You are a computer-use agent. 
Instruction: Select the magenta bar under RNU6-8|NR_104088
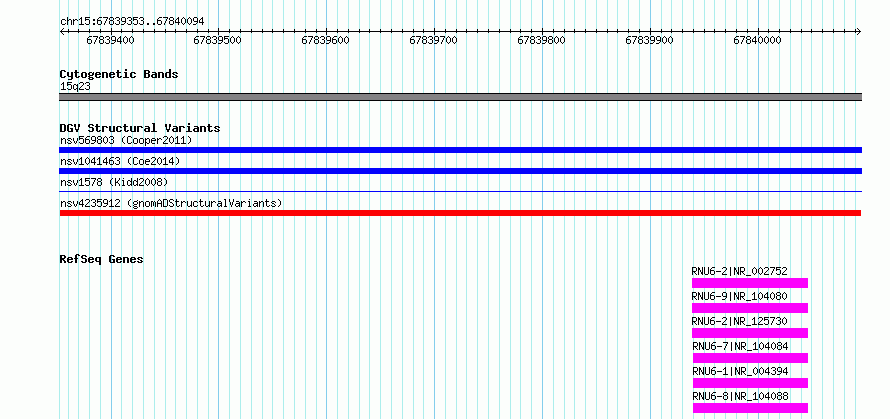pos(750,408)
